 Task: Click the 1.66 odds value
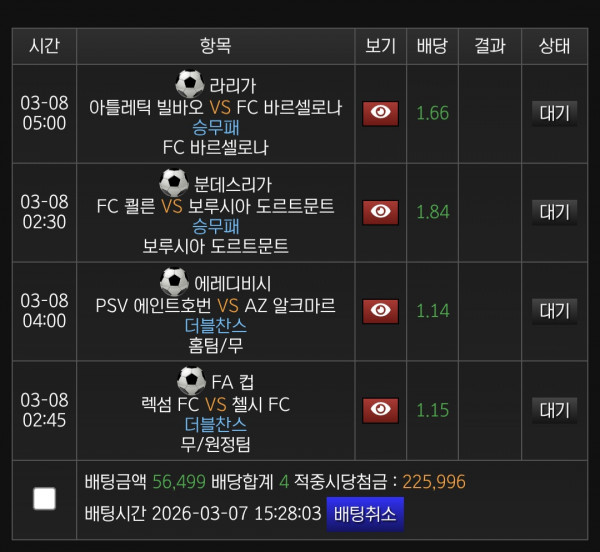click(432, 113)
